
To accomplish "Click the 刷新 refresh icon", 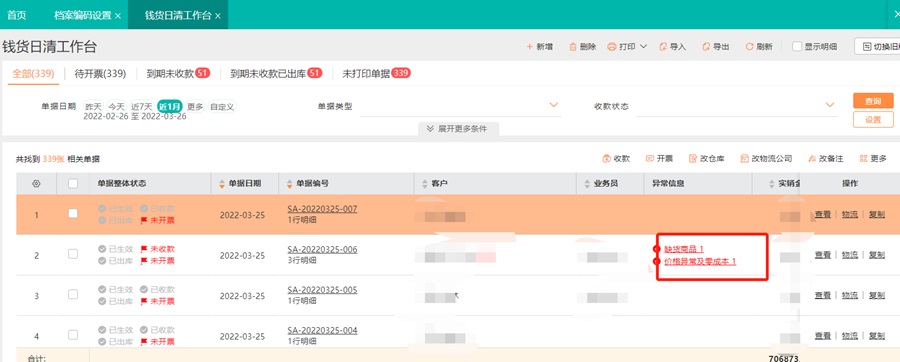I will [x=749, y=47].
